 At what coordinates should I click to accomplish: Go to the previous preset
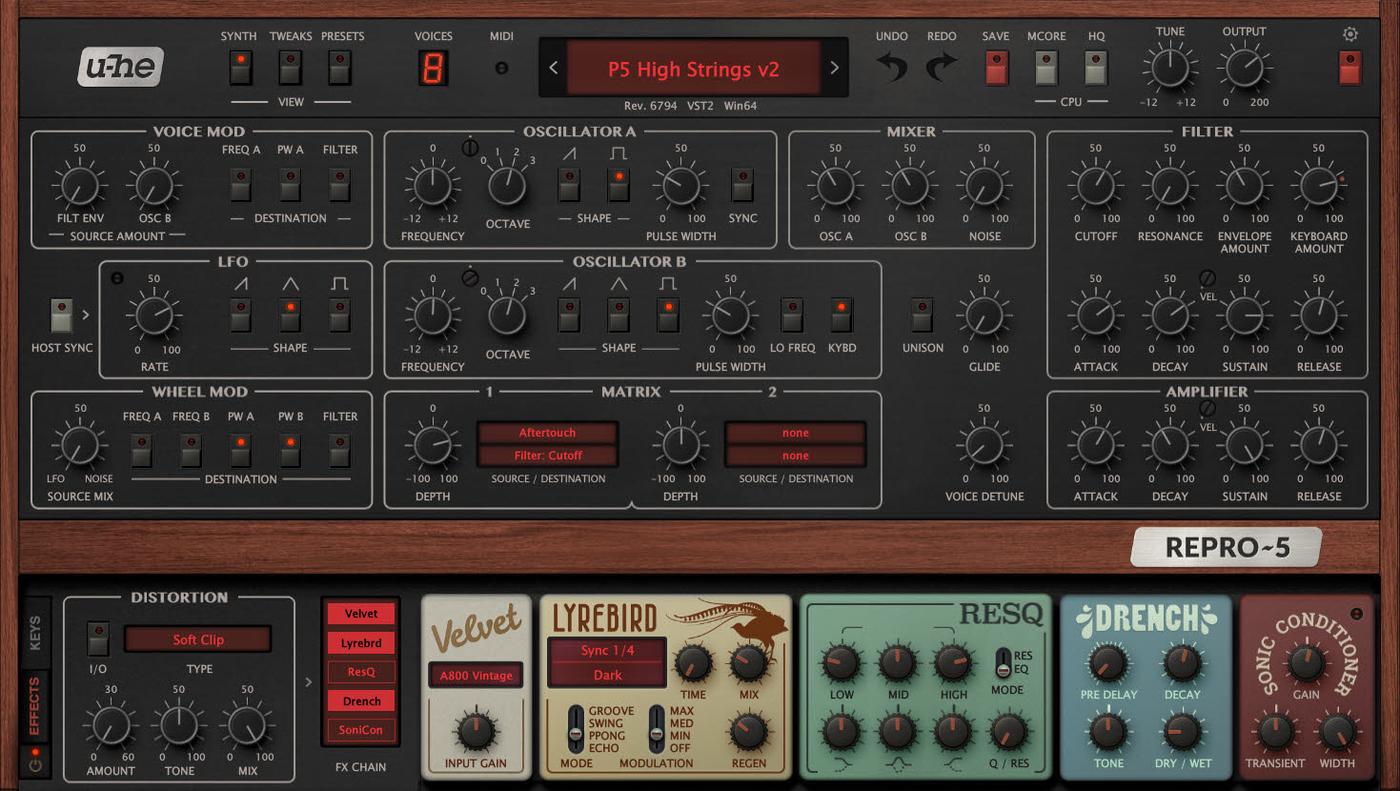click(554, 68)
